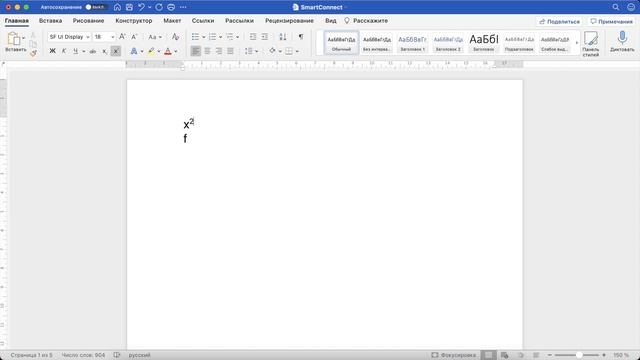Justify the text
640x360 pixels.
pos(230,51)
